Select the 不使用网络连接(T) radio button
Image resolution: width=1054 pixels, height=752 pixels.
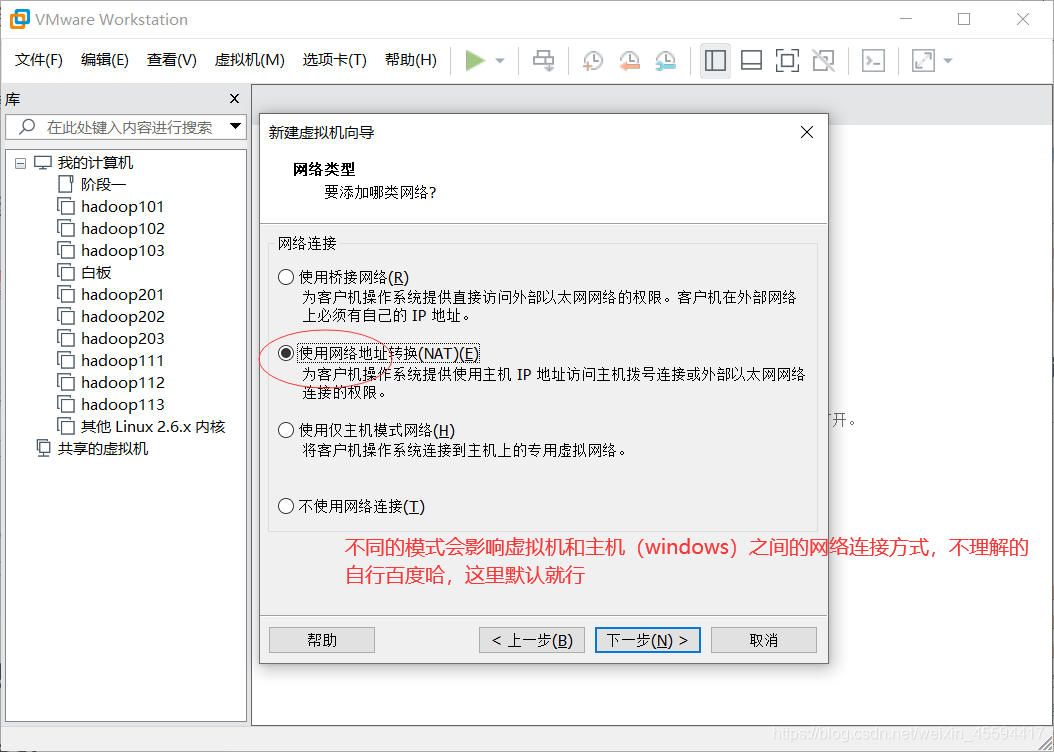tap(286, 506)
